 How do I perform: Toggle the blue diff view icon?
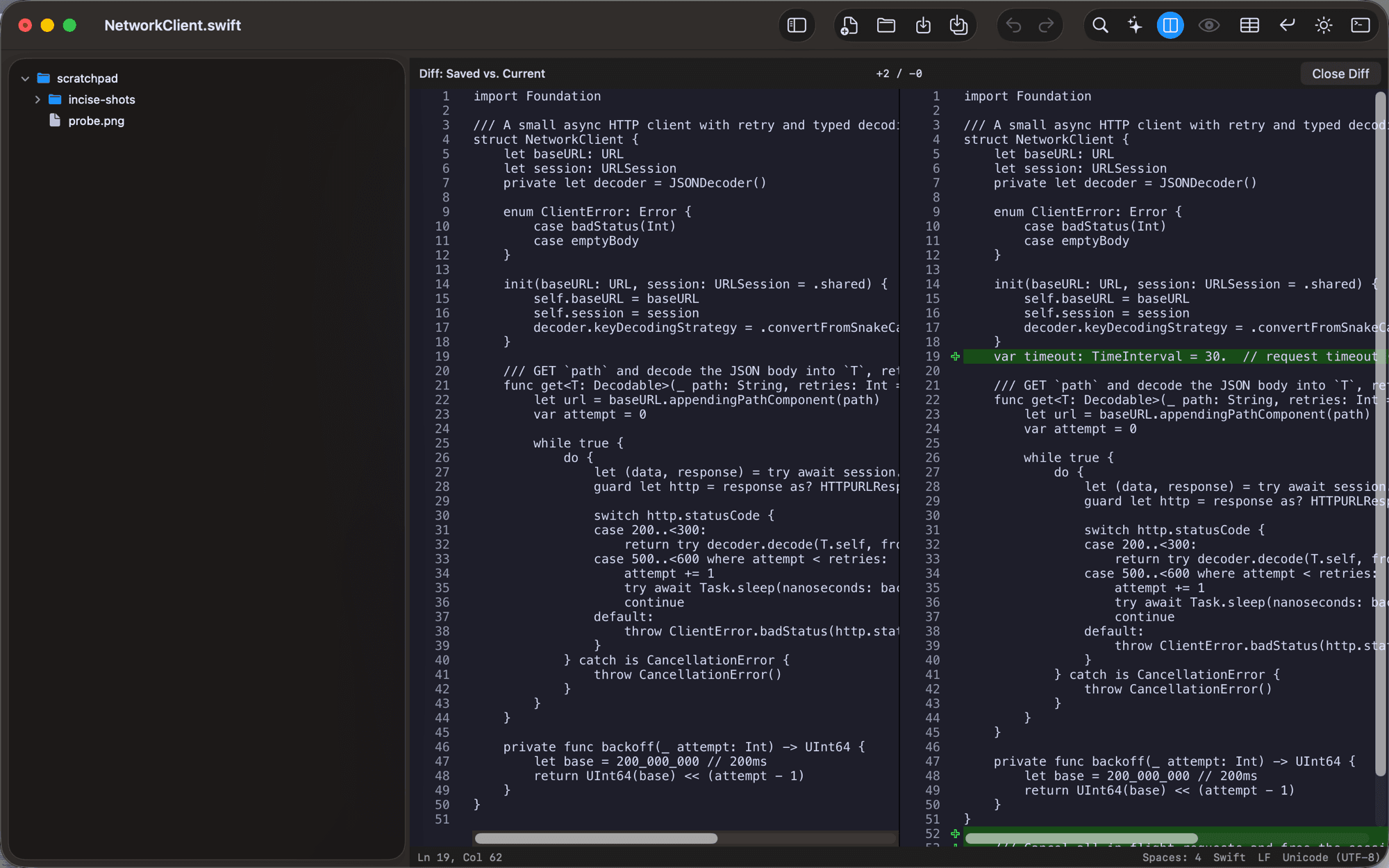pos(1170,26)
